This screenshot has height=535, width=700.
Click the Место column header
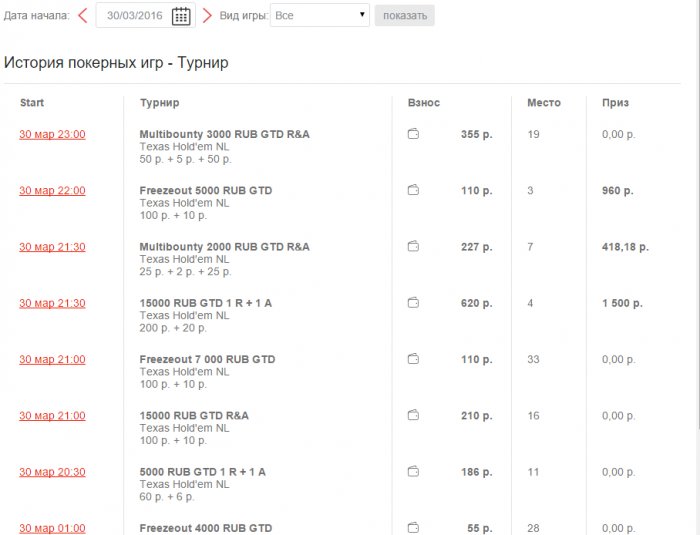[543, 103]
